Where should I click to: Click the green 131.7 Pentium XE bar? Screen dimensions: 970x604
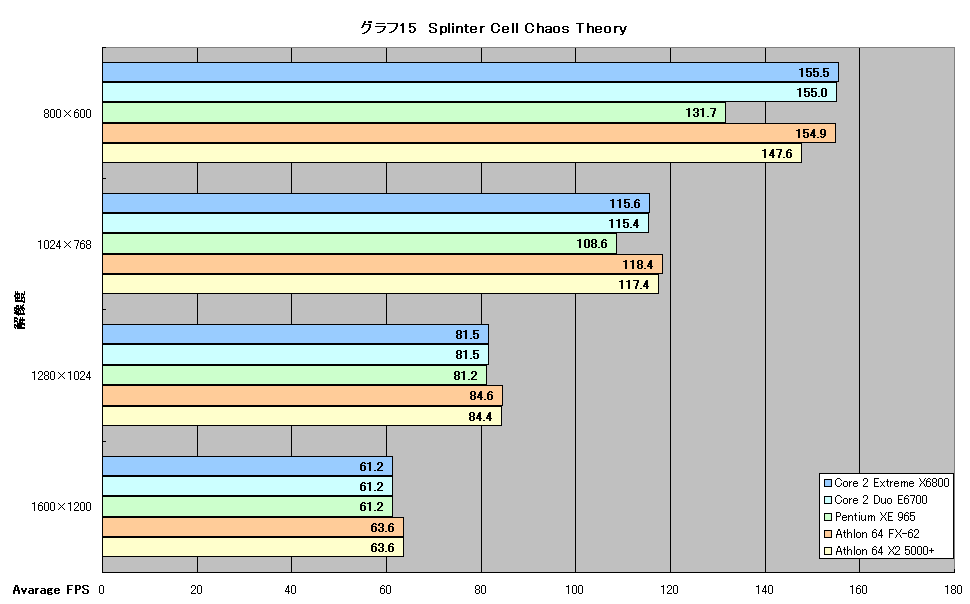click(414, 113)
